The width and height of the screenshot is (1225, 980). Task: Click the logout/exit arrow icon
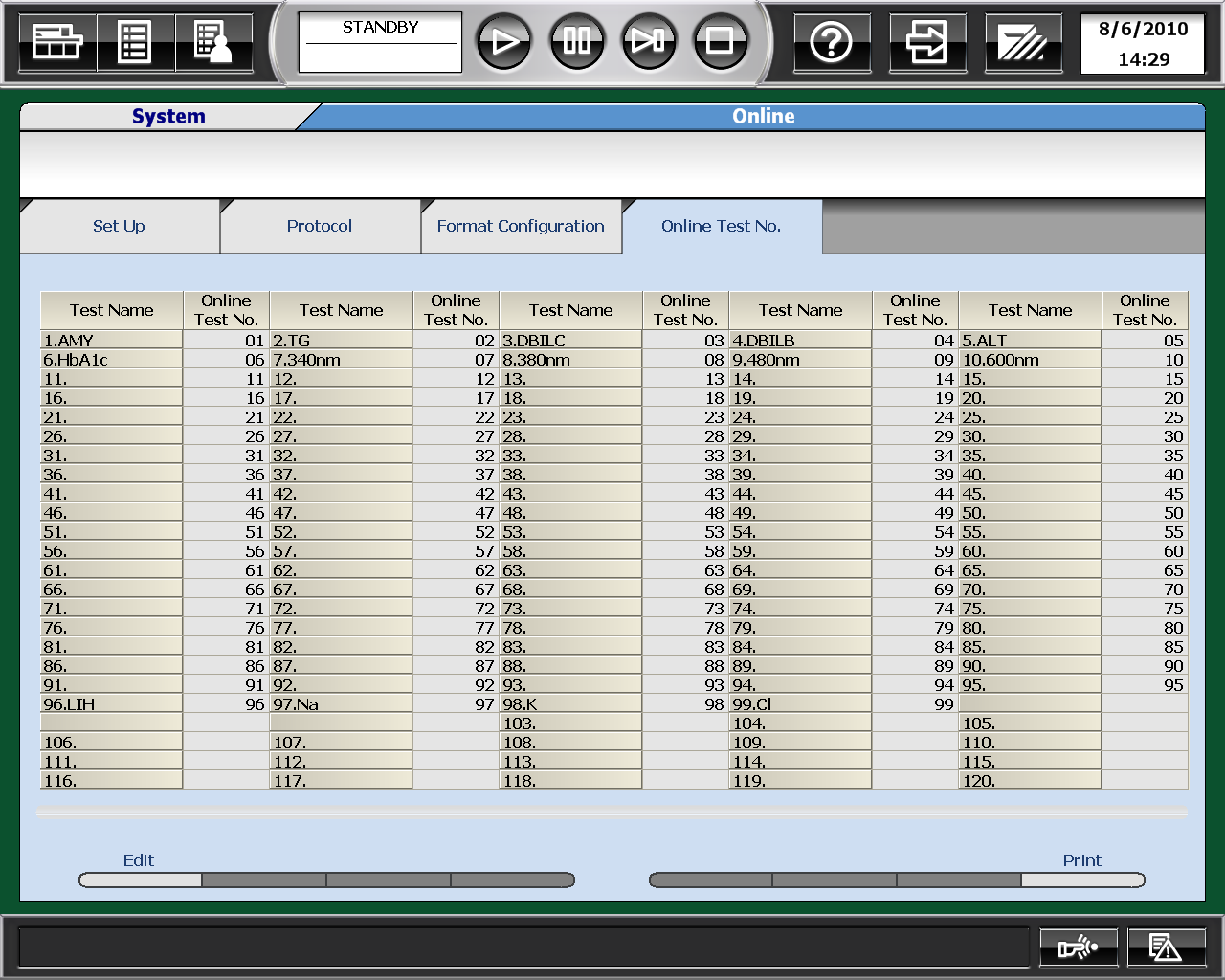(926, 42)
